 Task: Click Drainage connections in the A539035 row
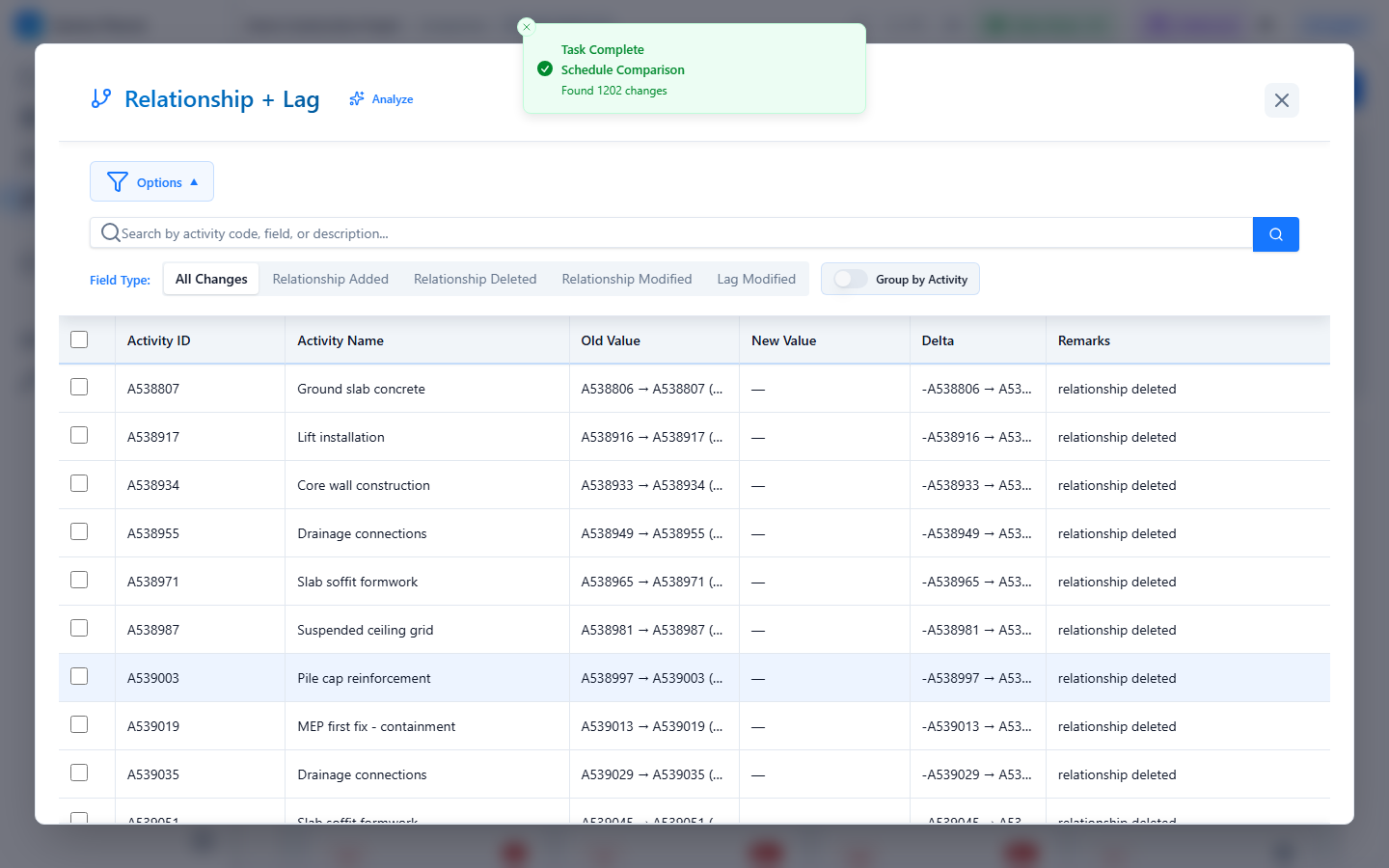(x=362, y=774)
